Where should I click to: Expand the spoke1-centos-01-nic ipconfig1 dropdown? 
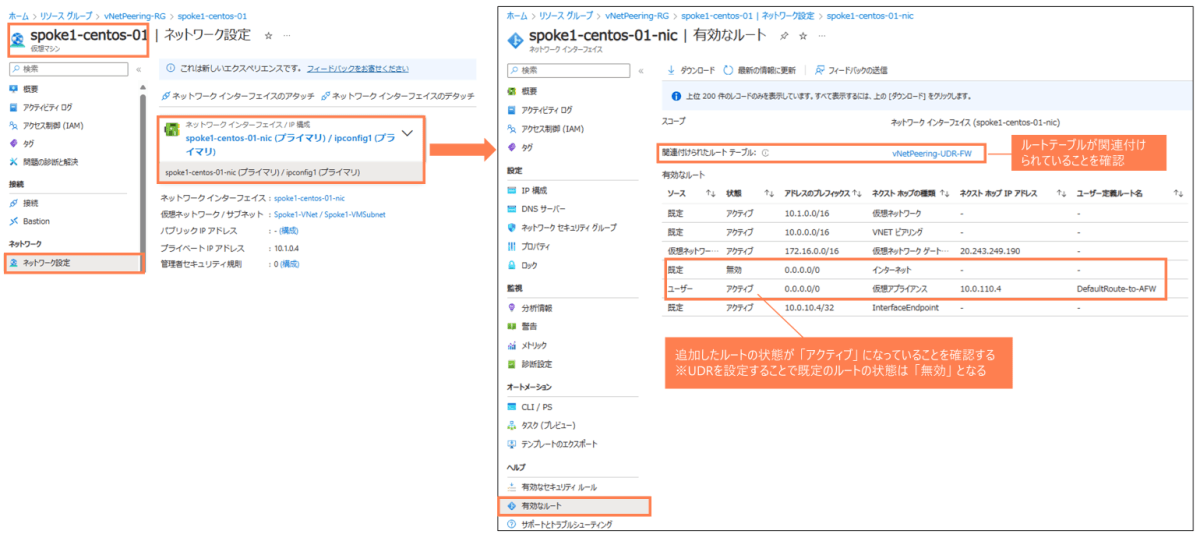click(407, 133)
